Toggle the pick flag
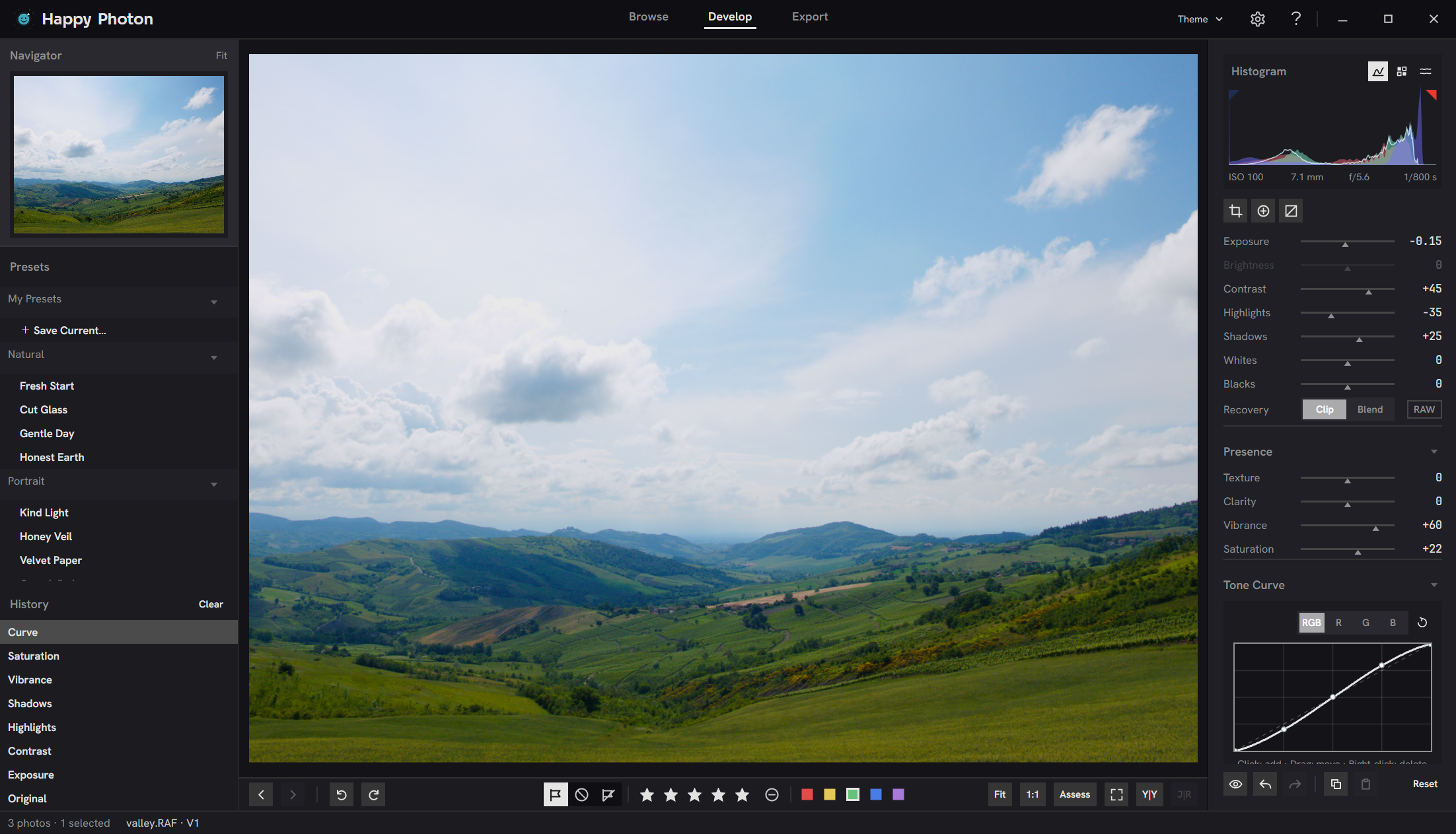The height and width of the screenshot is (834, 1456). pyautogui.click(x=556, y=794)
